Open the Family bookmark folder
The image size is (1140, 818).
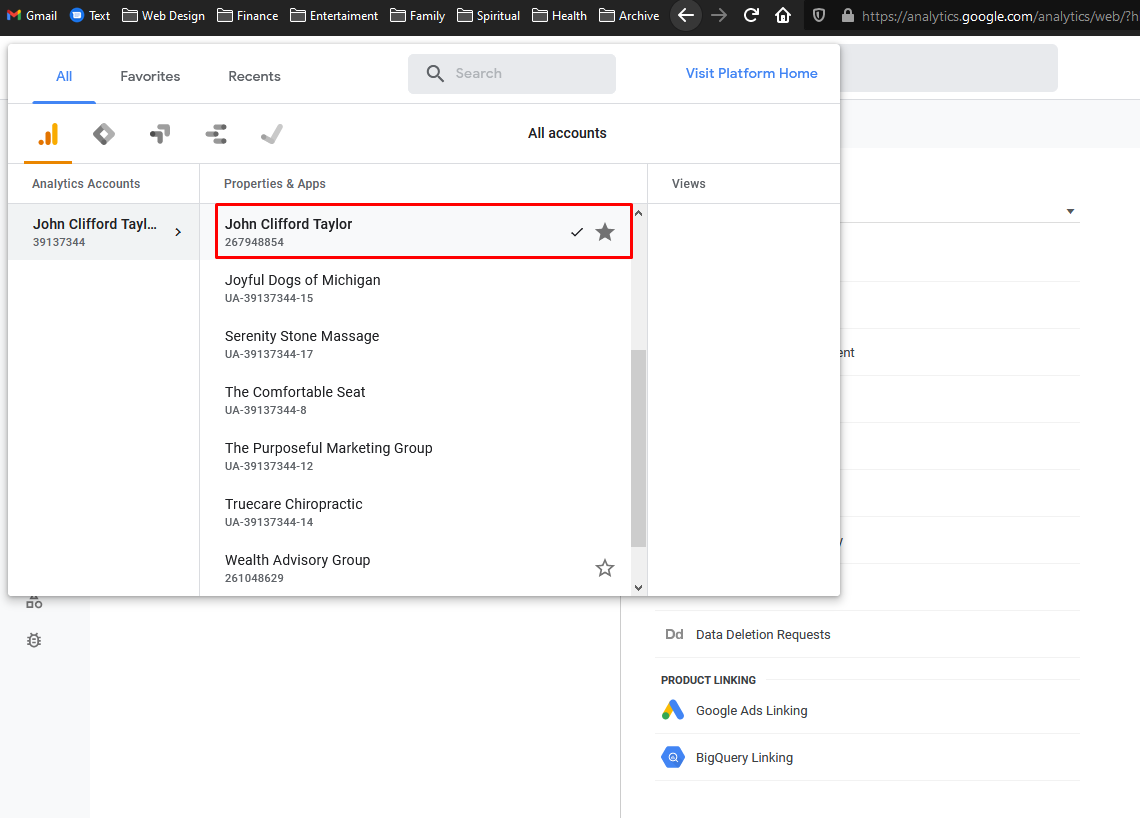417,15
